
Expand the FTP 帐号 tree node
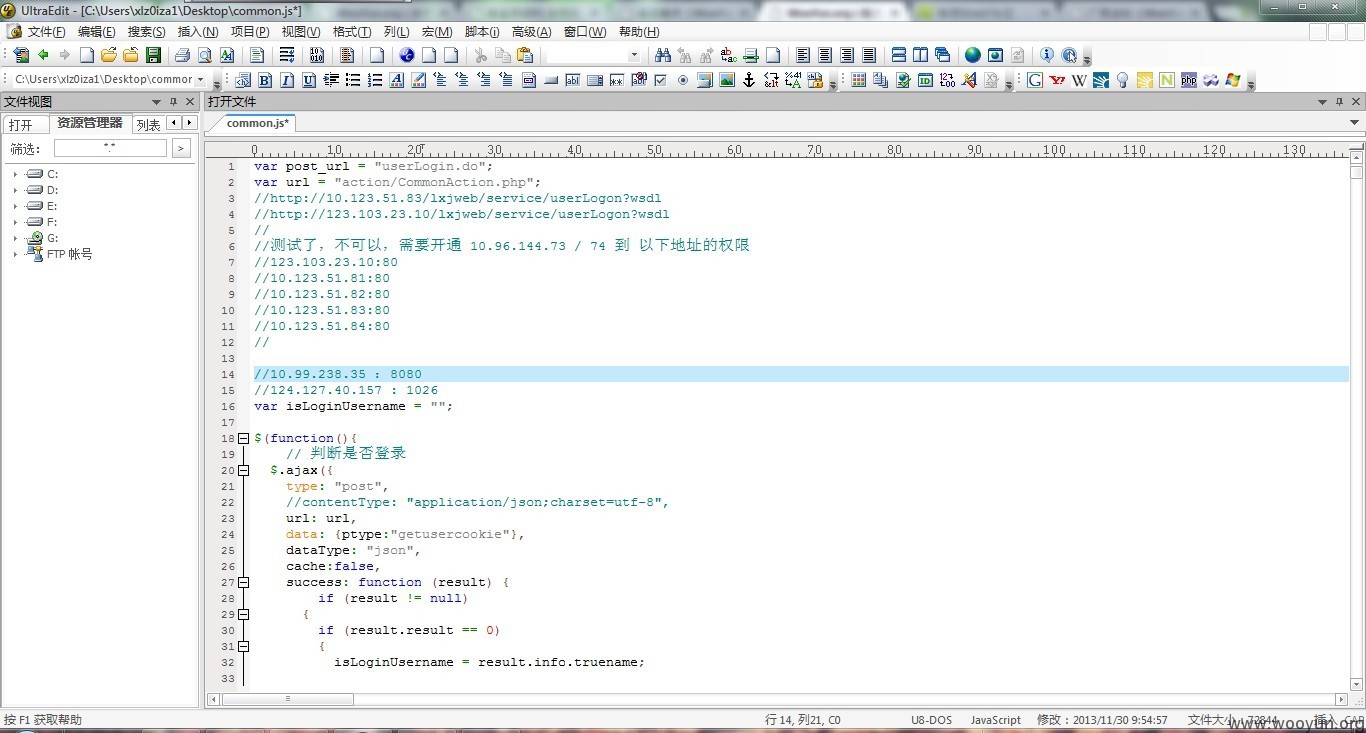[15, 254]
